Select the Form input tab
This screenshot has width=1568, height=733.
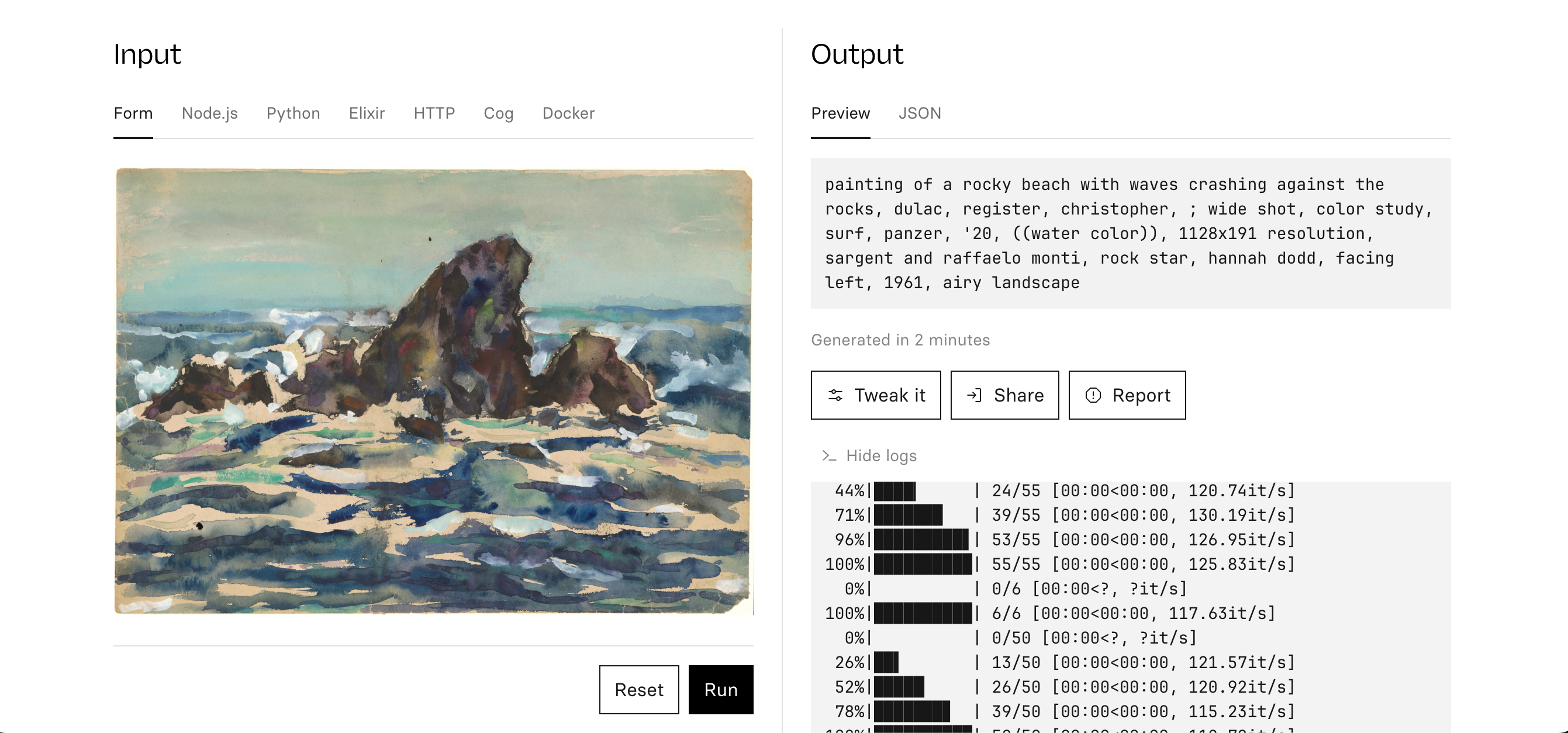[133, 113]
